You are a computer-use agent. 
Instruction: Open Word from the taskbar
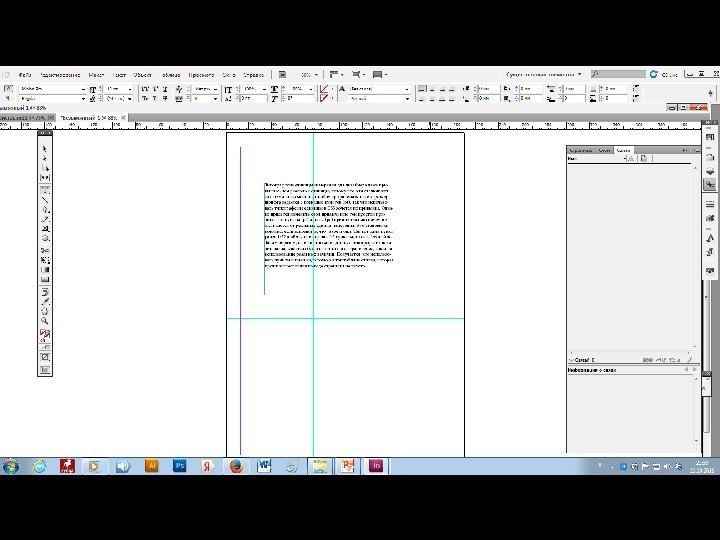(x=264, y=466)
